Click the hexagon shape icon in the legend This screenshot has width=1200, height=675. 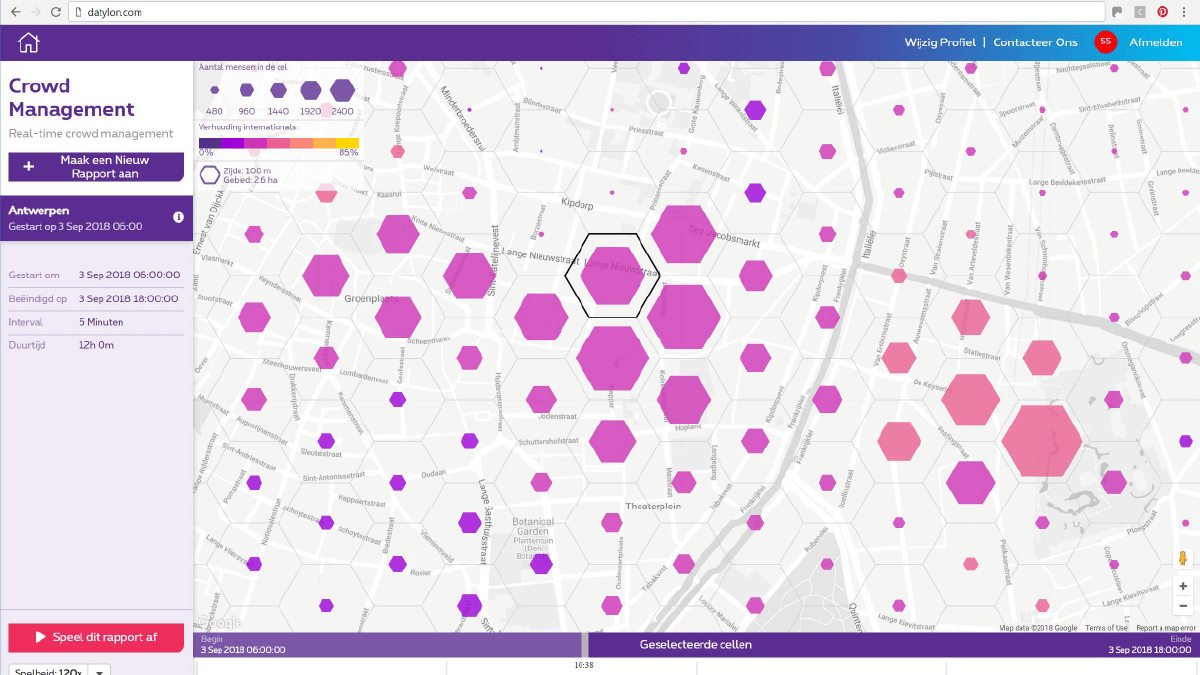(x=209, y=174)
